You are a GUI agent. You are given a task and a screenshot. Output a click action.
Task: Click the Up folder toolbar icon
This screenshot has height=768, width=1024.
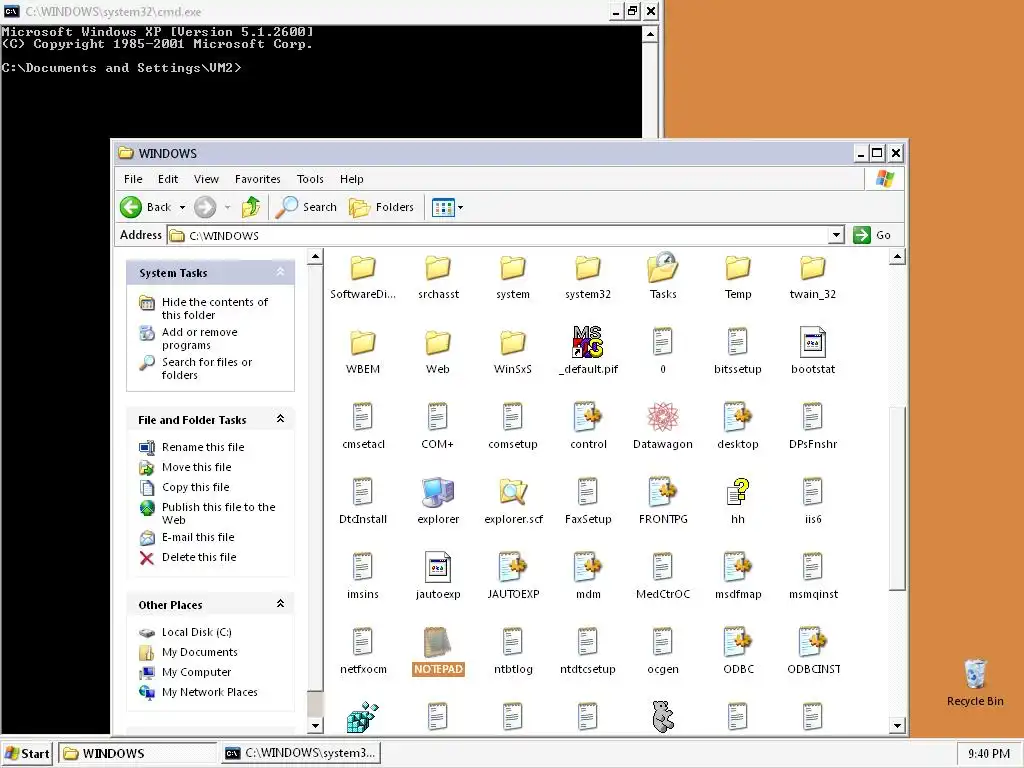coord(251,207)
